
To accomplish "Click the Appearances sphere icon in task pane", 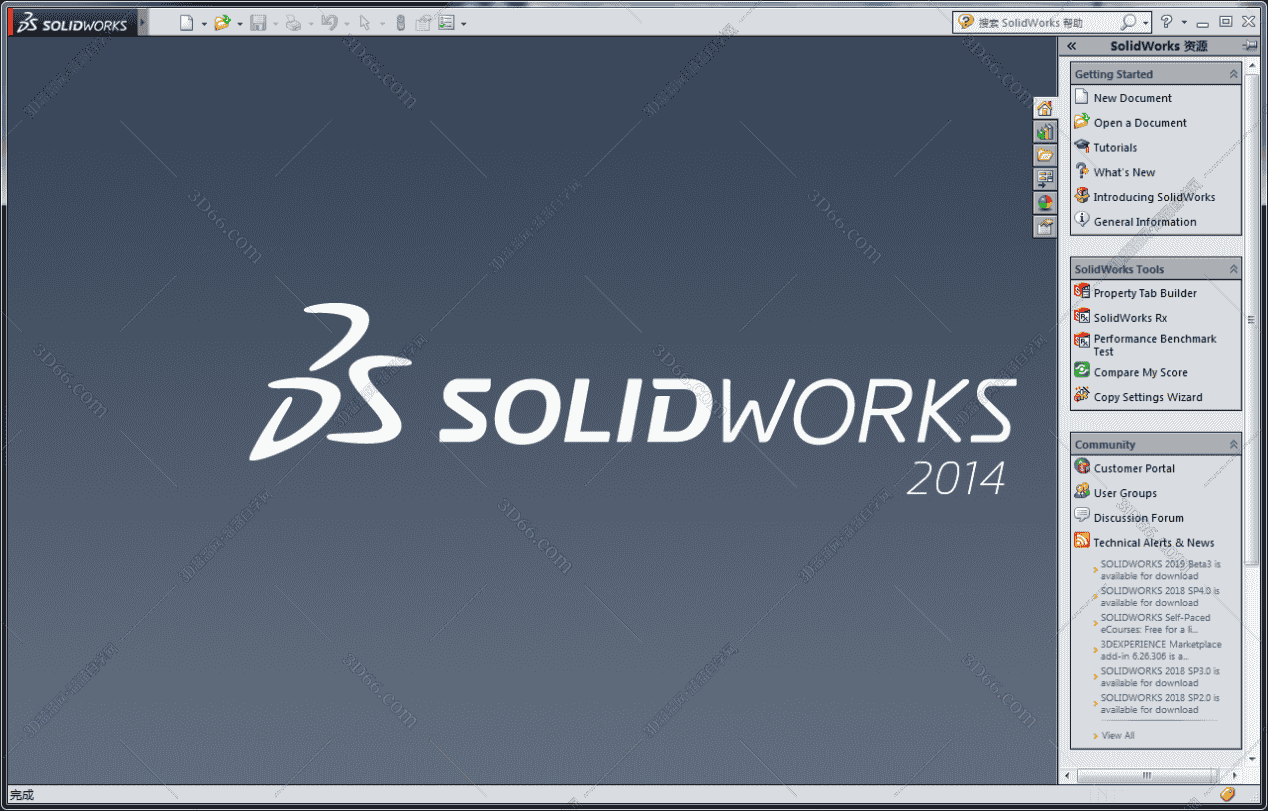I will tap(1045, 202).
